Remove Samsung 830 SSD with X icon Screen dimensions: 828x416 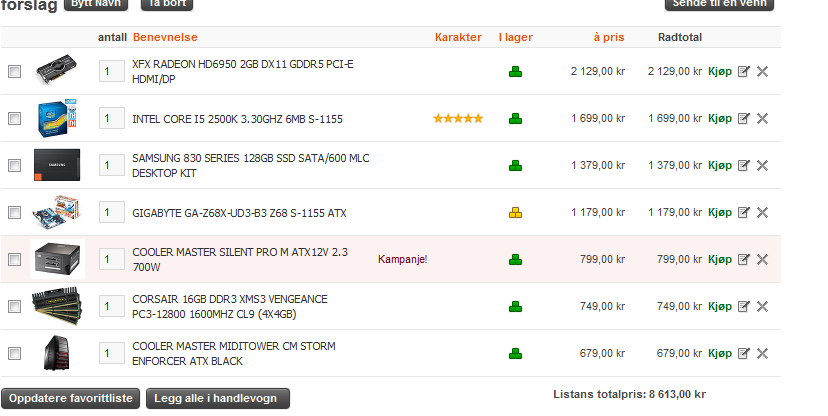[762, 165]
